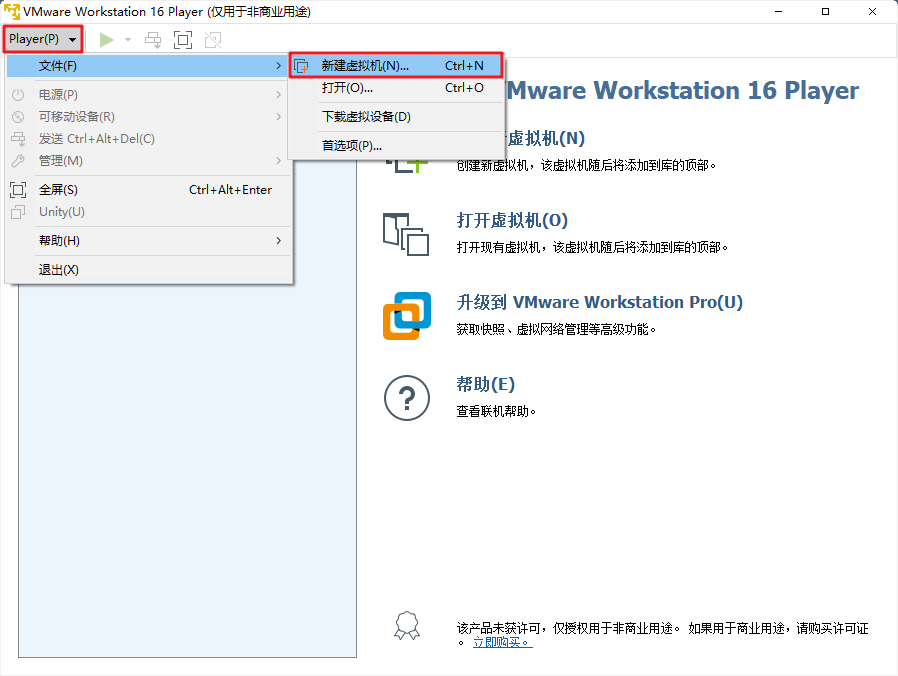Click the 查看联机帮助 description text

(496, 411)
